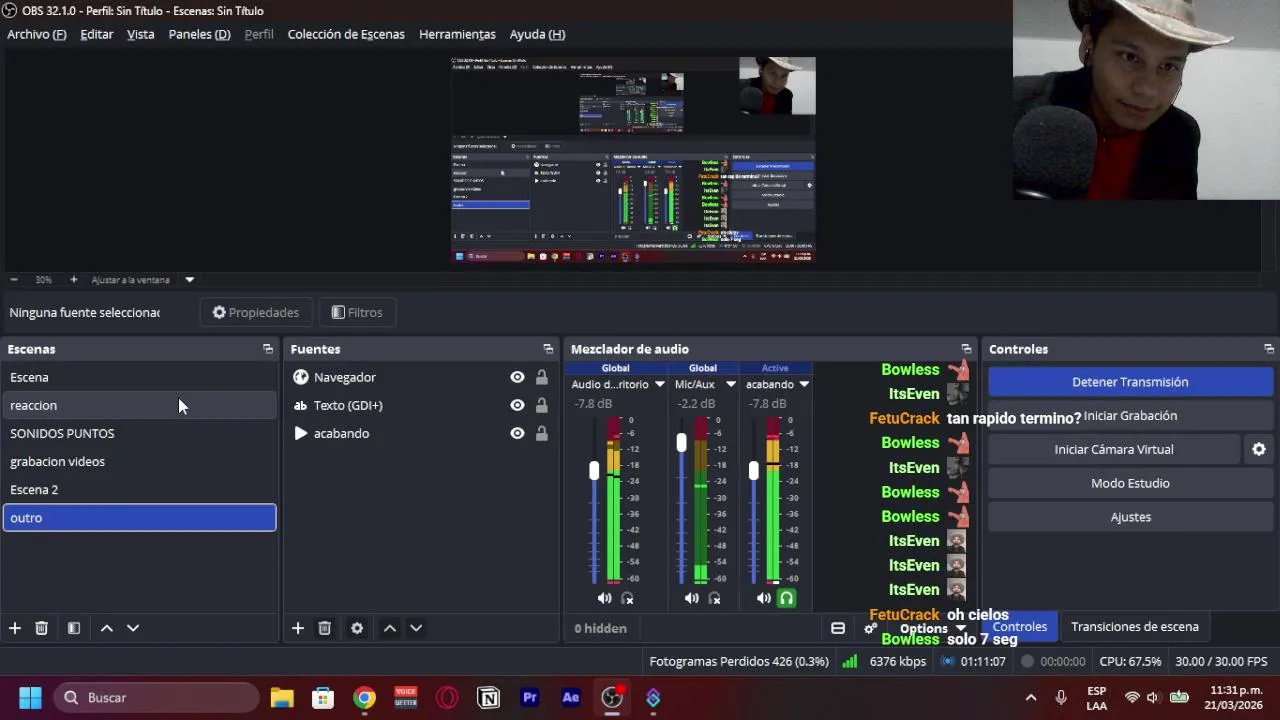Image resolution: width=1280 pixels, height=720 pixels.
Task: Open the Archivo menu
Action: [x=37, y=34]
